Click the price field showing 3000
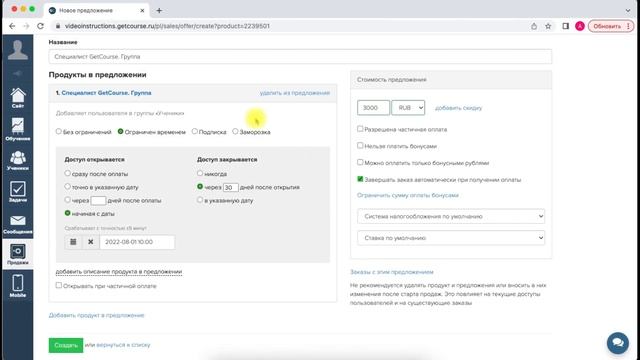The image size is (640, 360). (373, 108)
